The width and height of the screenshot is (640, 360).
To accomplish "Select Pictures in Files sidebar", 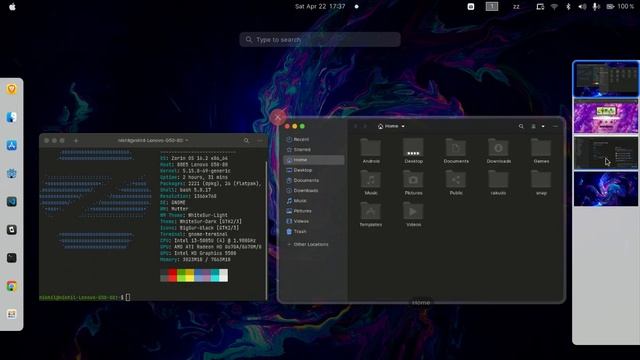I will pyautogui.click(x=313, y=211).
